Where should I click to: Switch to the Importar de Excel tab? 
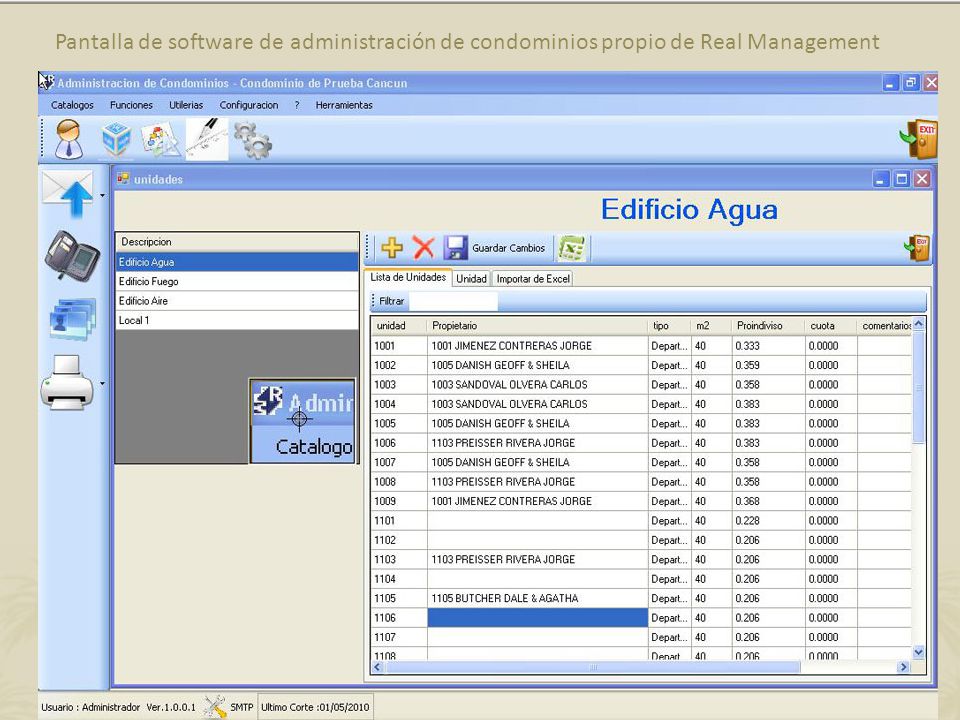pos(533,279)
